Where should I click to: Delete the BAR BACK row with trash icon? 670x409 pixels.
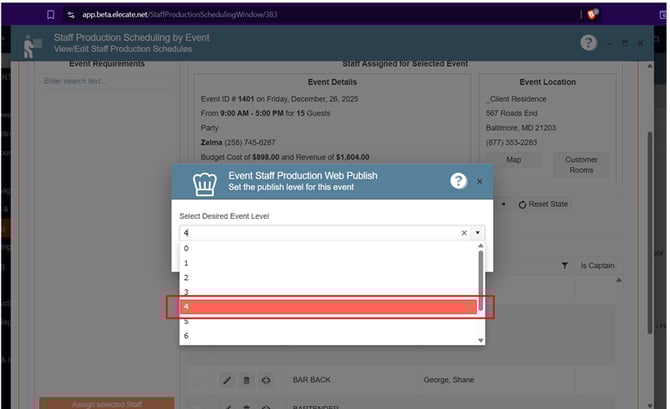pos(246,380)
